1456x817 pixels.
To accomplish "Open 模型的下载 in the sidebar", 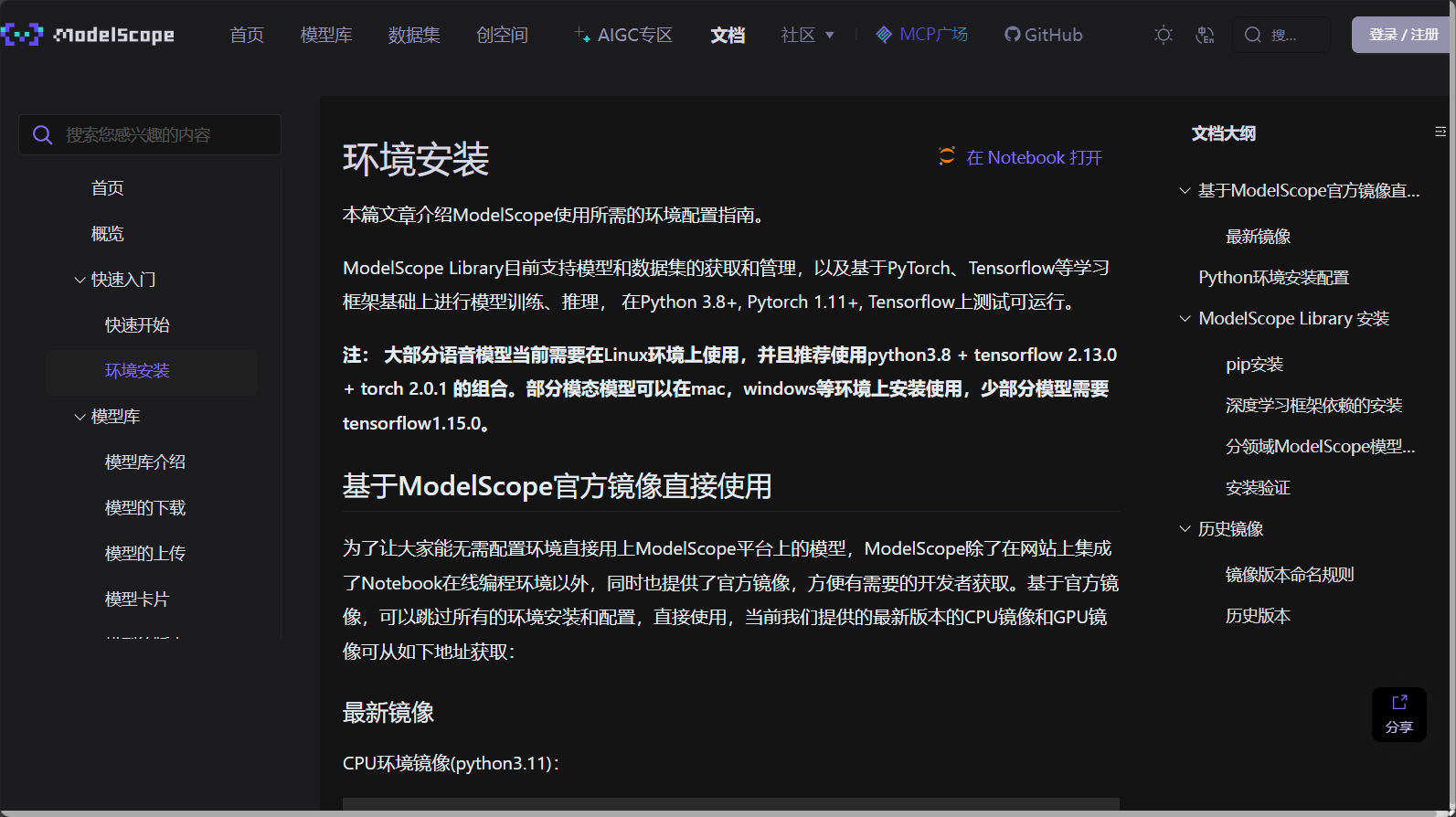I will click(x=145, y=508).
